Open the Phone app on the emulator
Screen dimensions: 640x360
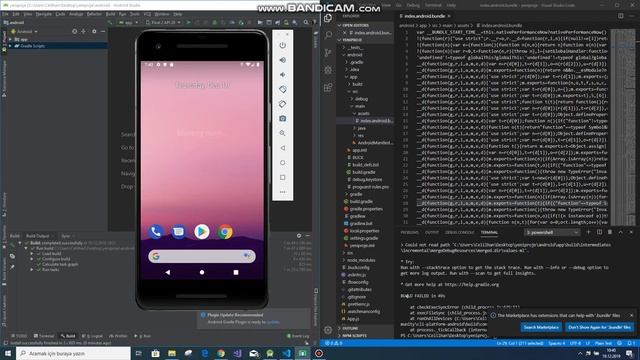[x=156, y=232]
